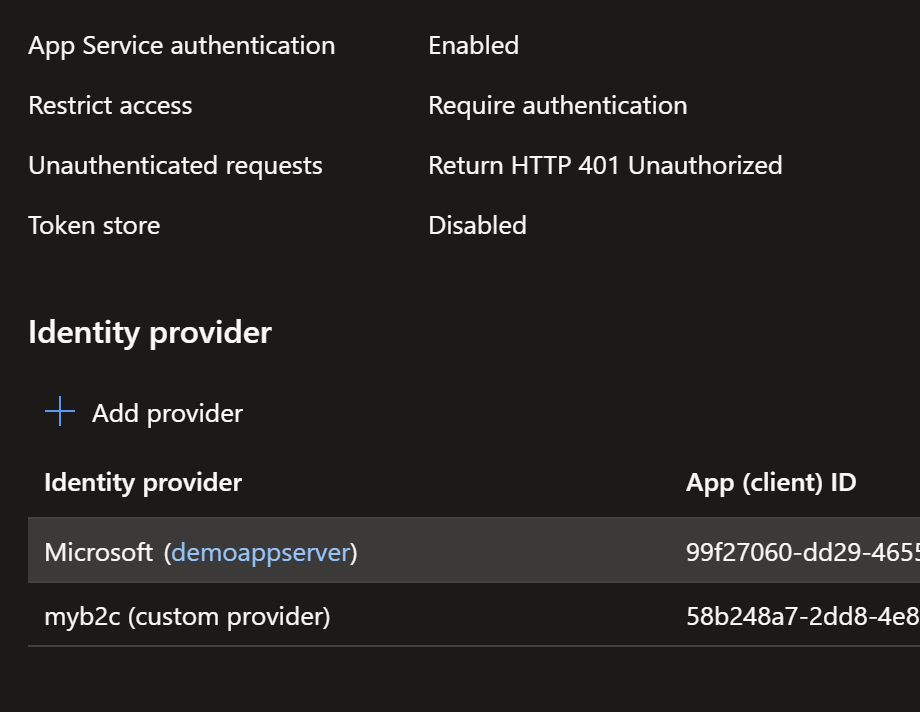Click the Token store Disabled value
This screenshot has width=920, height=712.
pos(477,225)
